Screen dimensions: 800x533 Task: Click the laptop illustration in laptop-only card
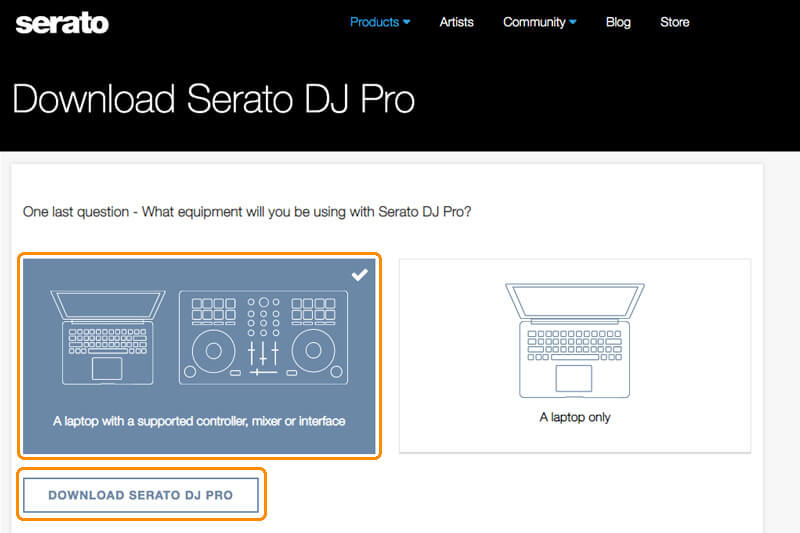574,341
